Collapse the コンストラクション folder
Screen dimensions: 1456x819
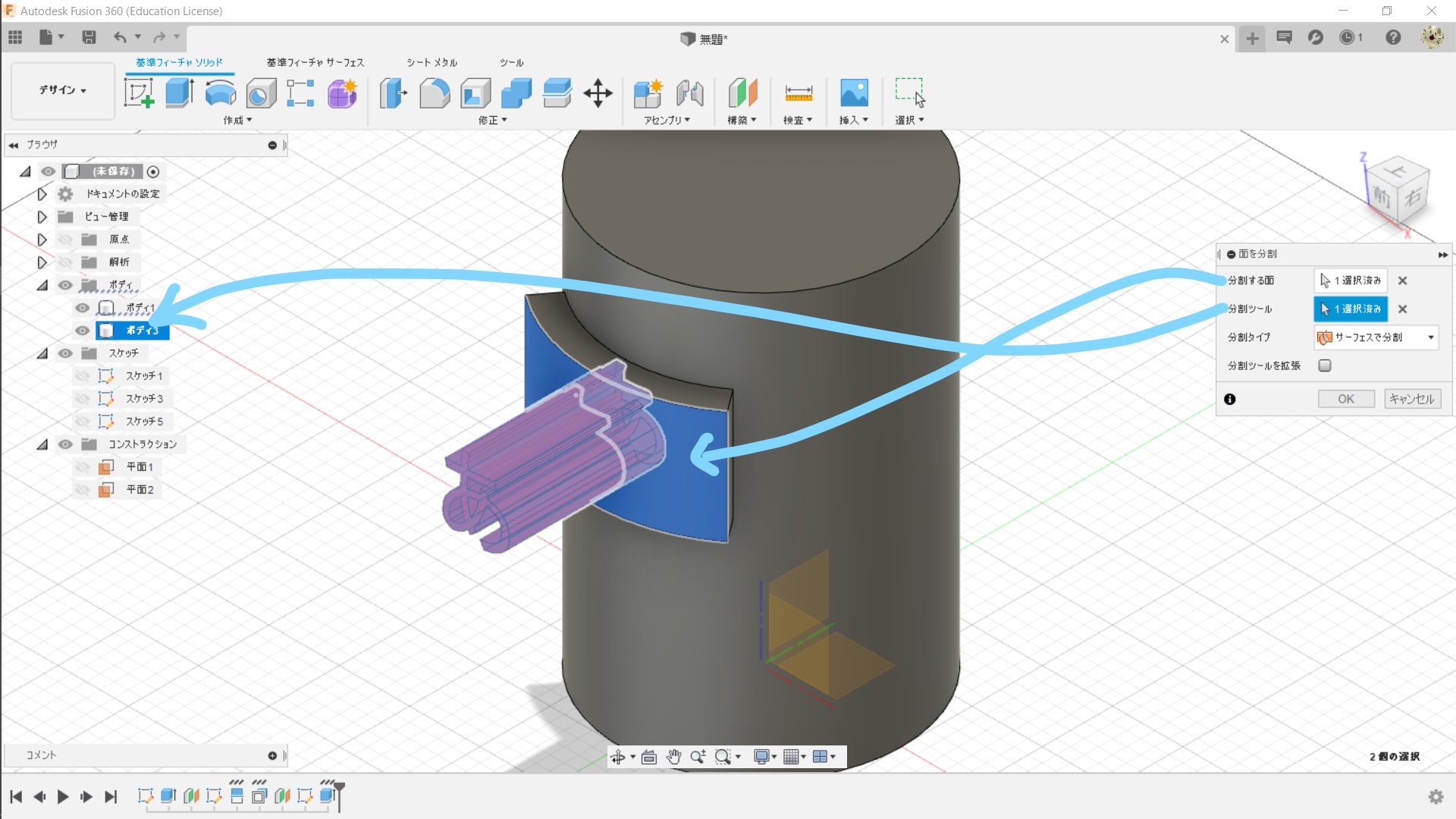click(42, 444)
